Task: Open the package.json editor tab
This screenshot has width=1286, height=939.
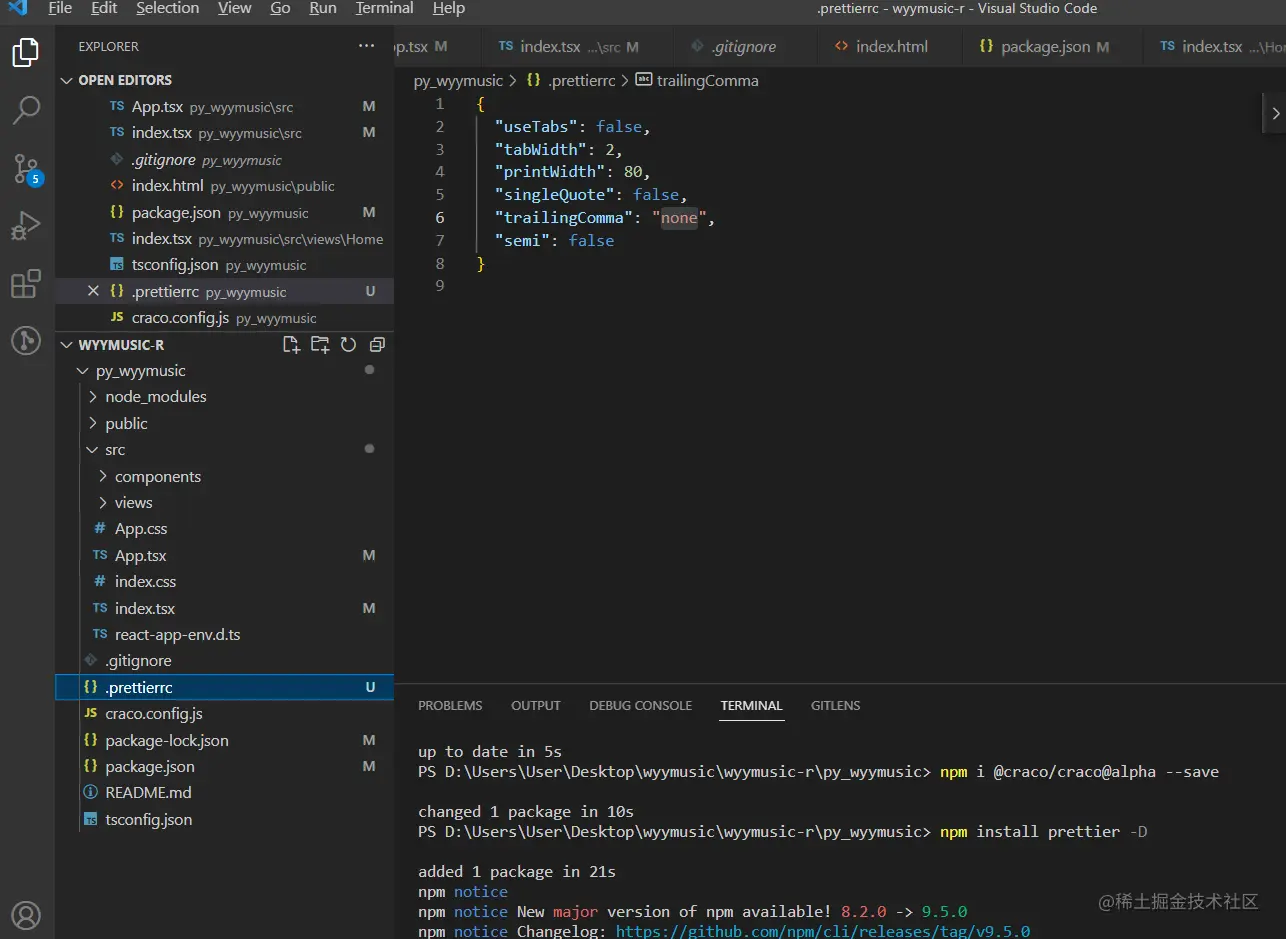Action: click(1044, 47)
